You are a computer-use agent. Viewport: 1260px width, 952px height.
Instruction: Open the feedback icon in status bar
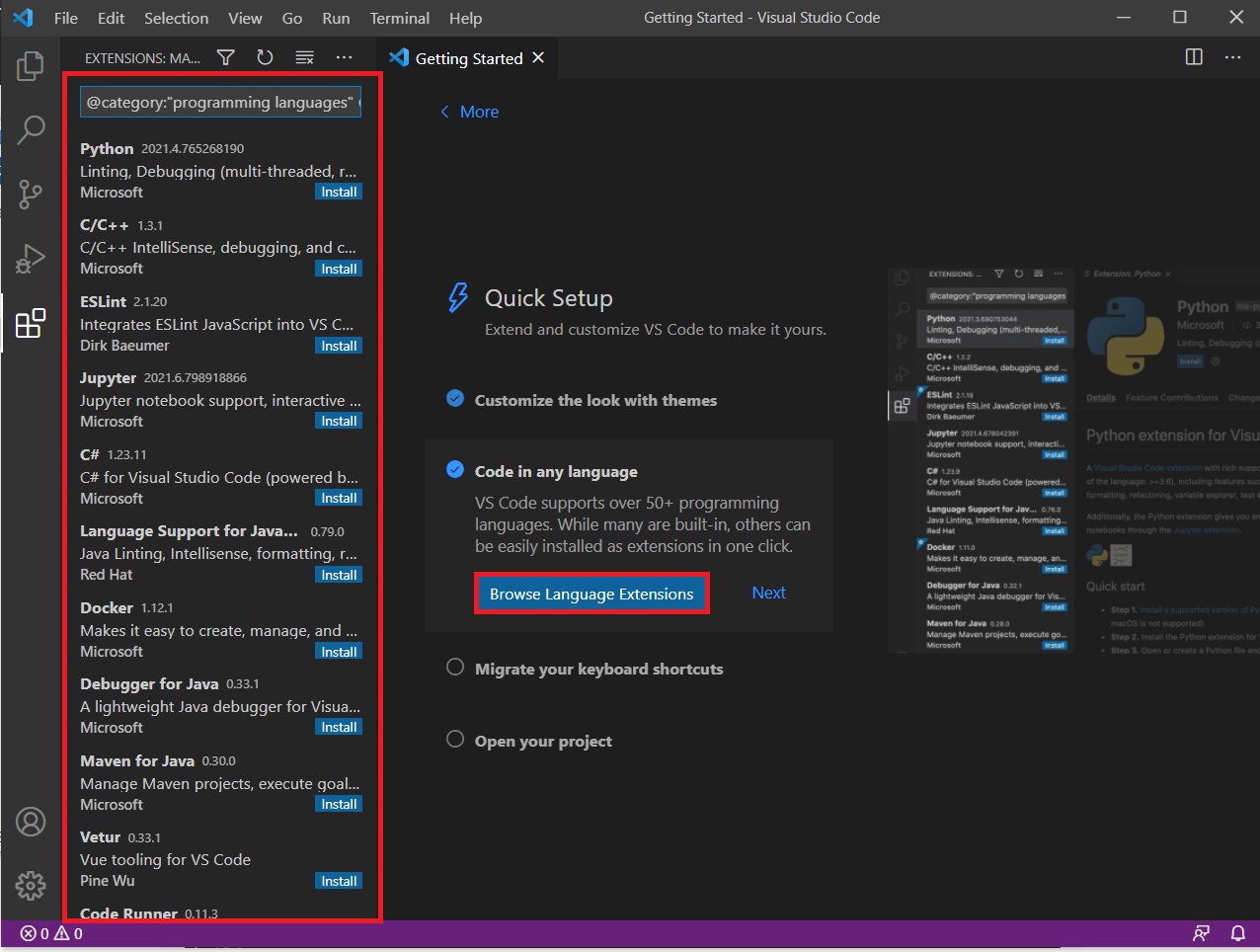click(1201, 933)
